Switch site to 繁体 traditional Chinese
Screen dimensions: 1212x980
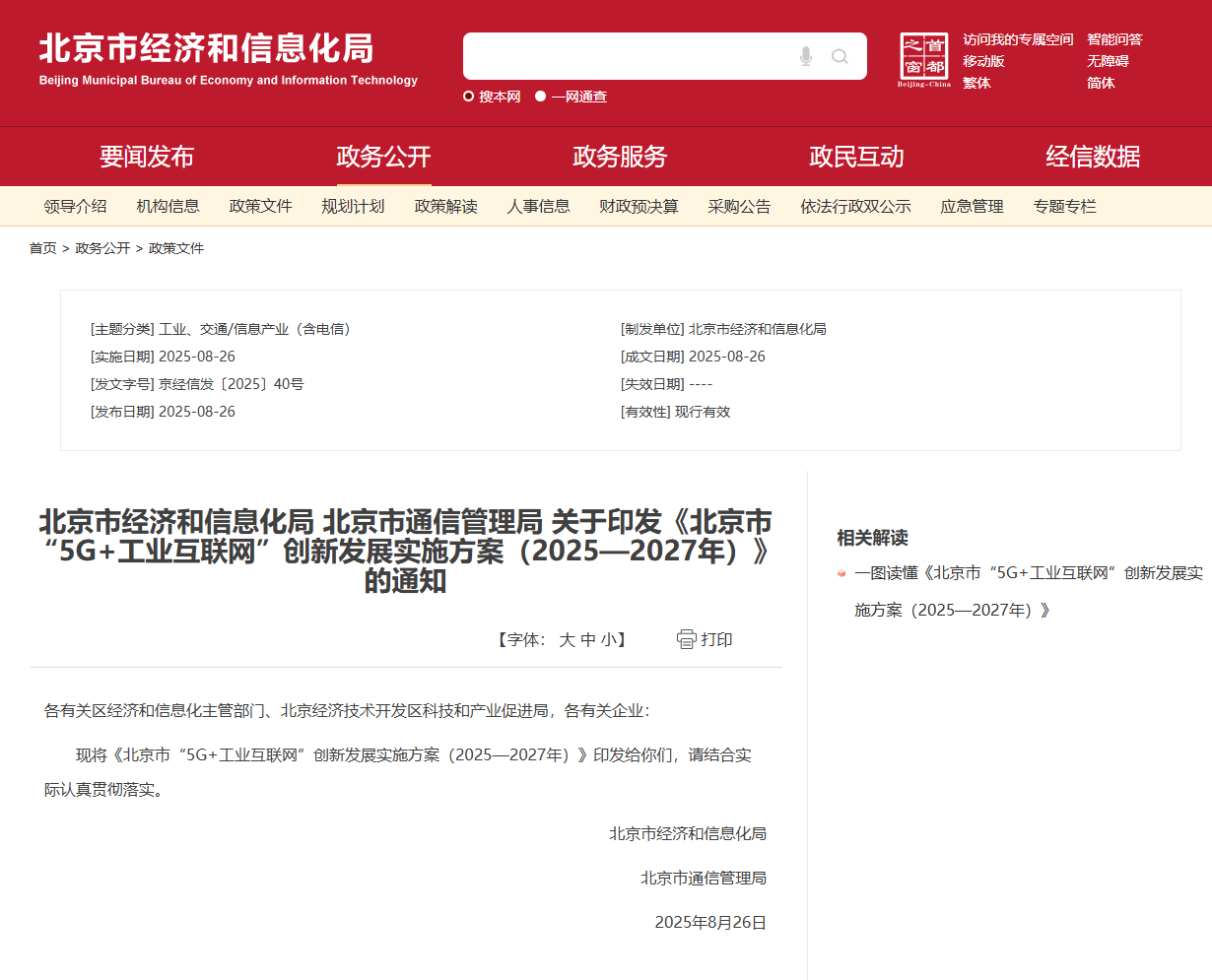[x=976, y=83]
